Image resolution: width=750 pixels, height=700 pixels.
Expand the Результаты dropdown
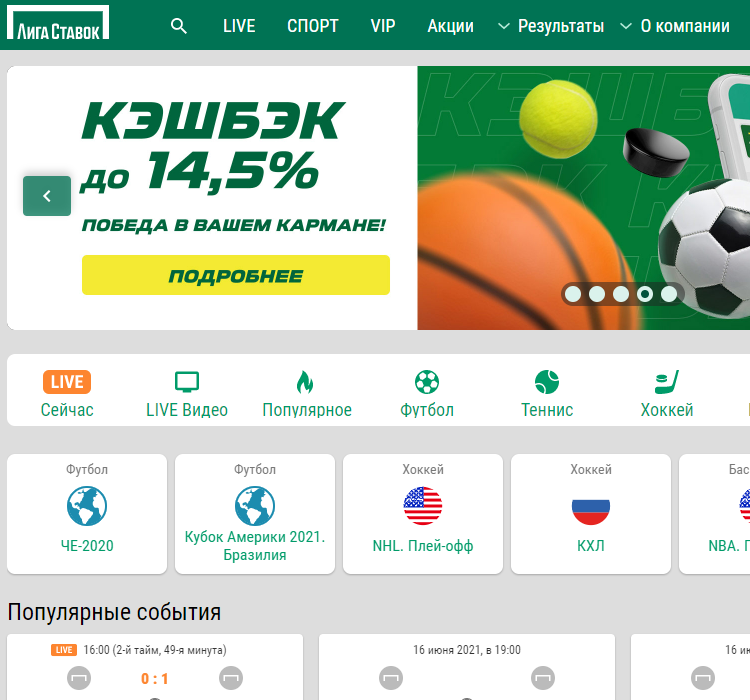pyautogui.click(x=551, y=26)
